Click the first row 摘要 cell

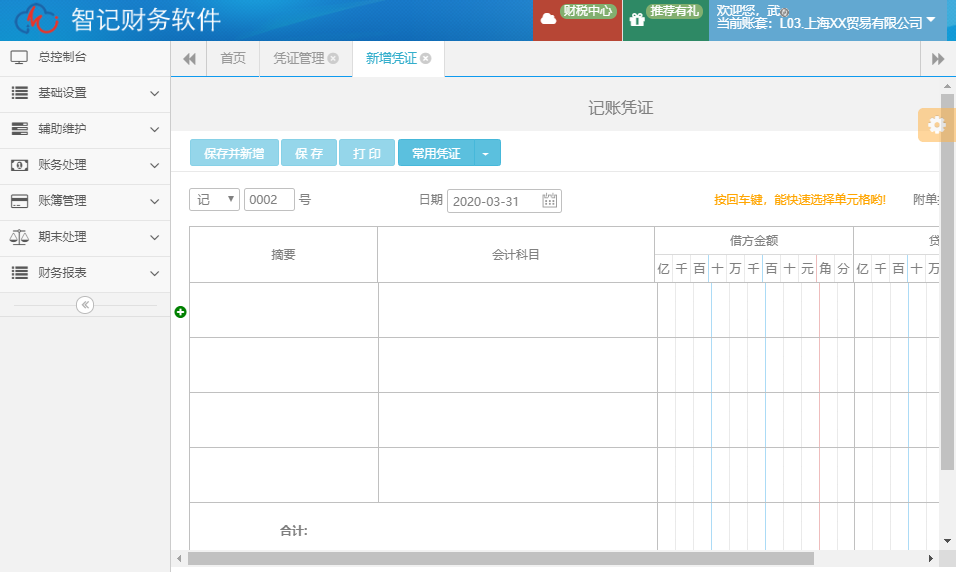point(284,310)
